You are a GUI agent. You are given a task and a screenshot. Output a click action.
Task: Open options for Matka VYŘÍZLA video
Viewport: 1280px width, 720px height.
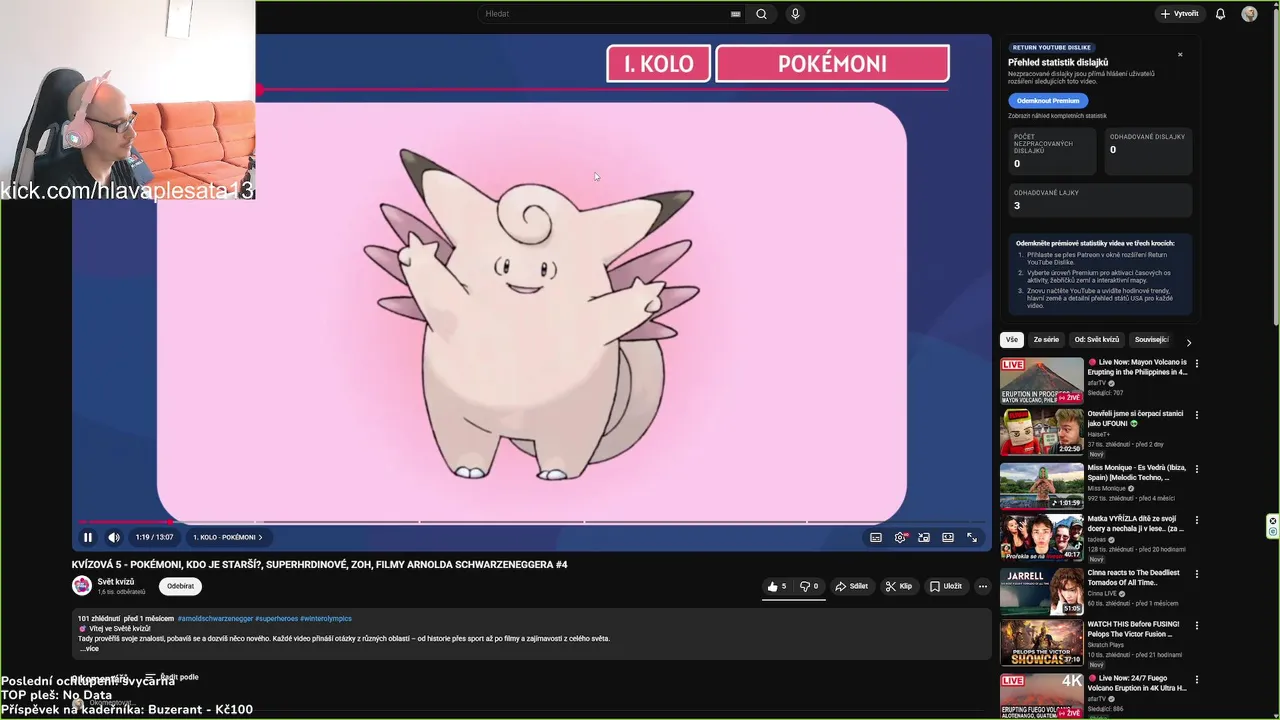[x=1197, y=521]
